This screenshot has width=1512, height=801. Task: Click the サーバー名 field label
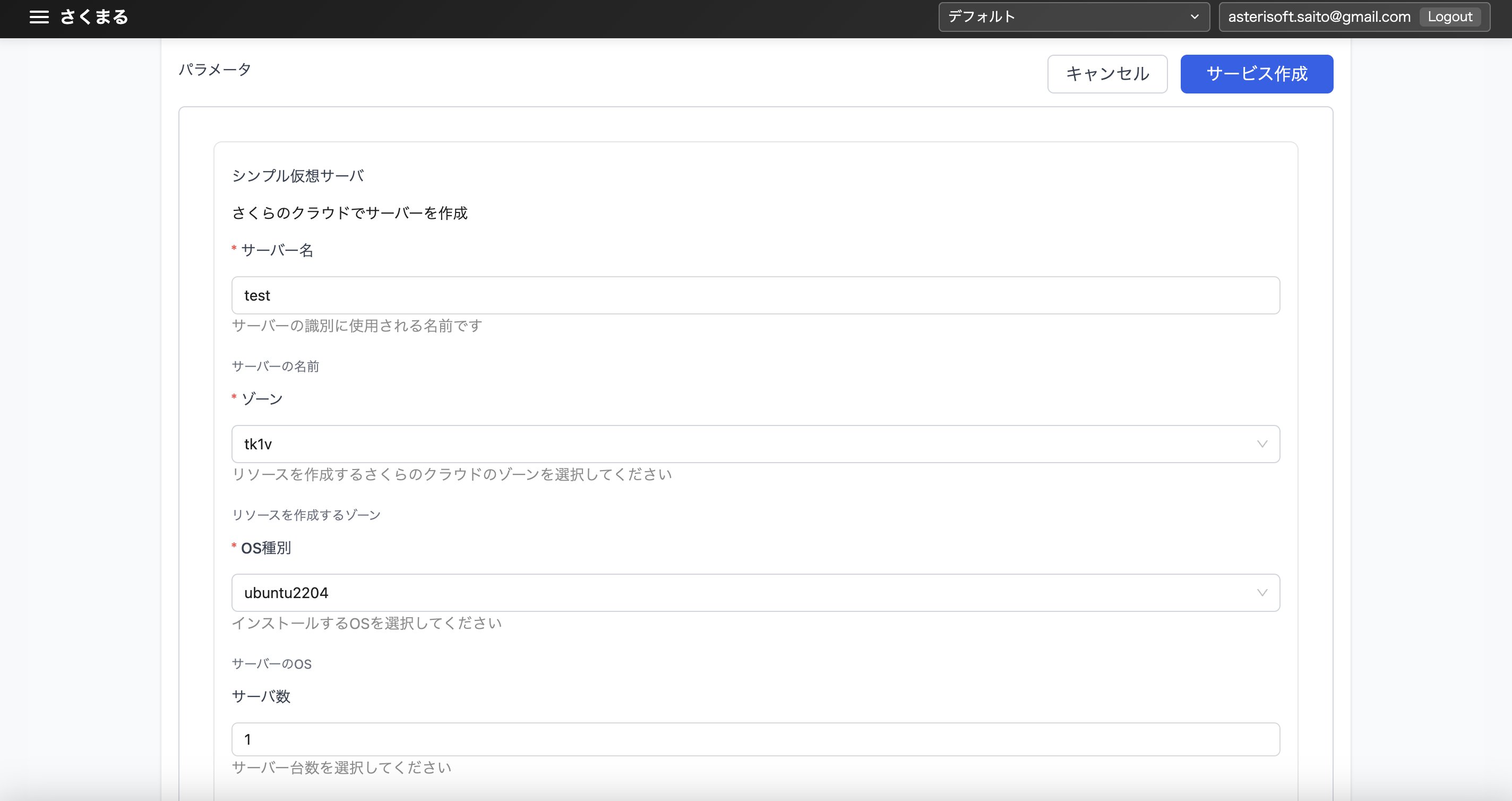coord(277,250)
